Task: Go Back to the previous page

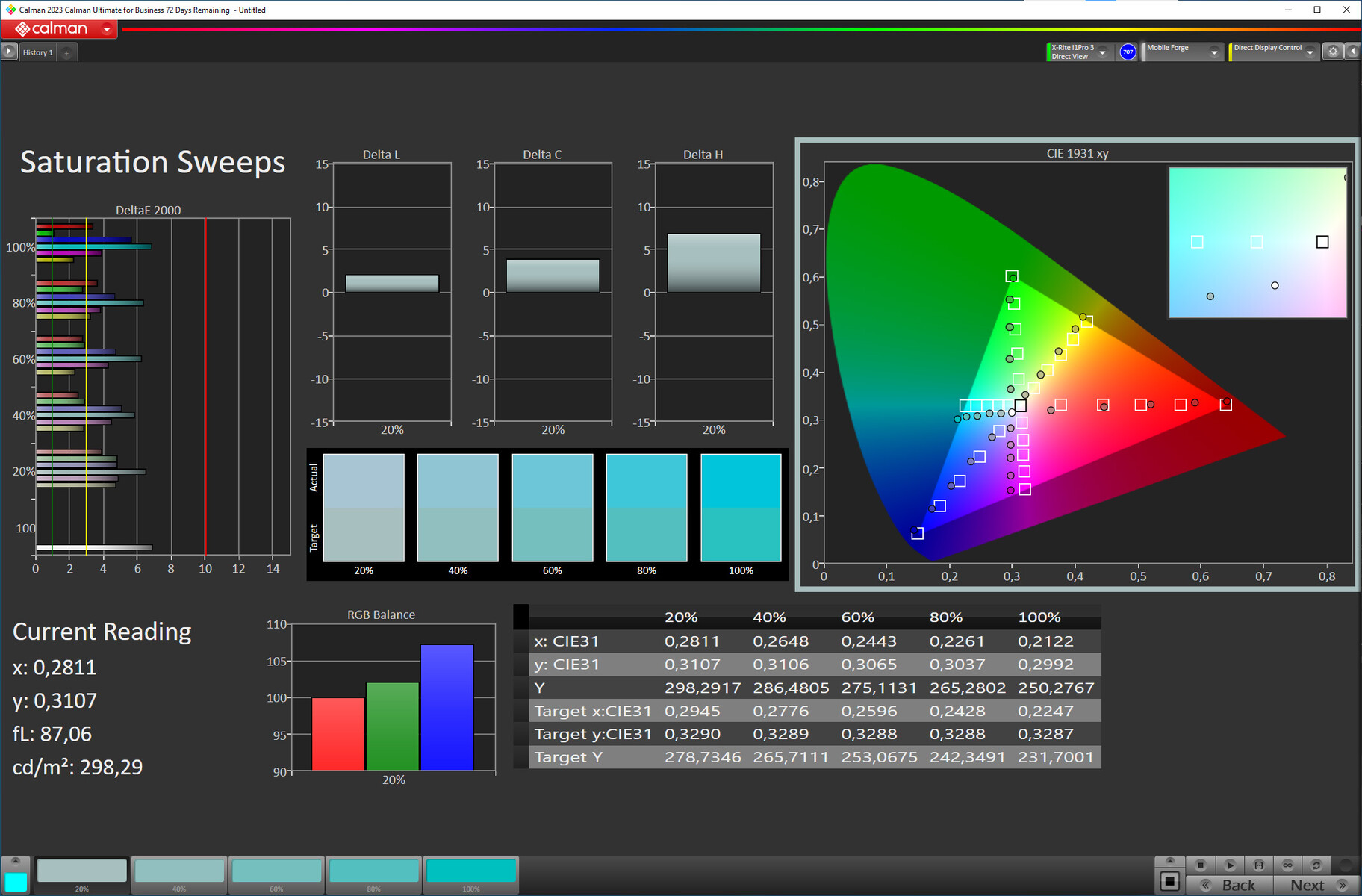Action: pos(1228,885)
